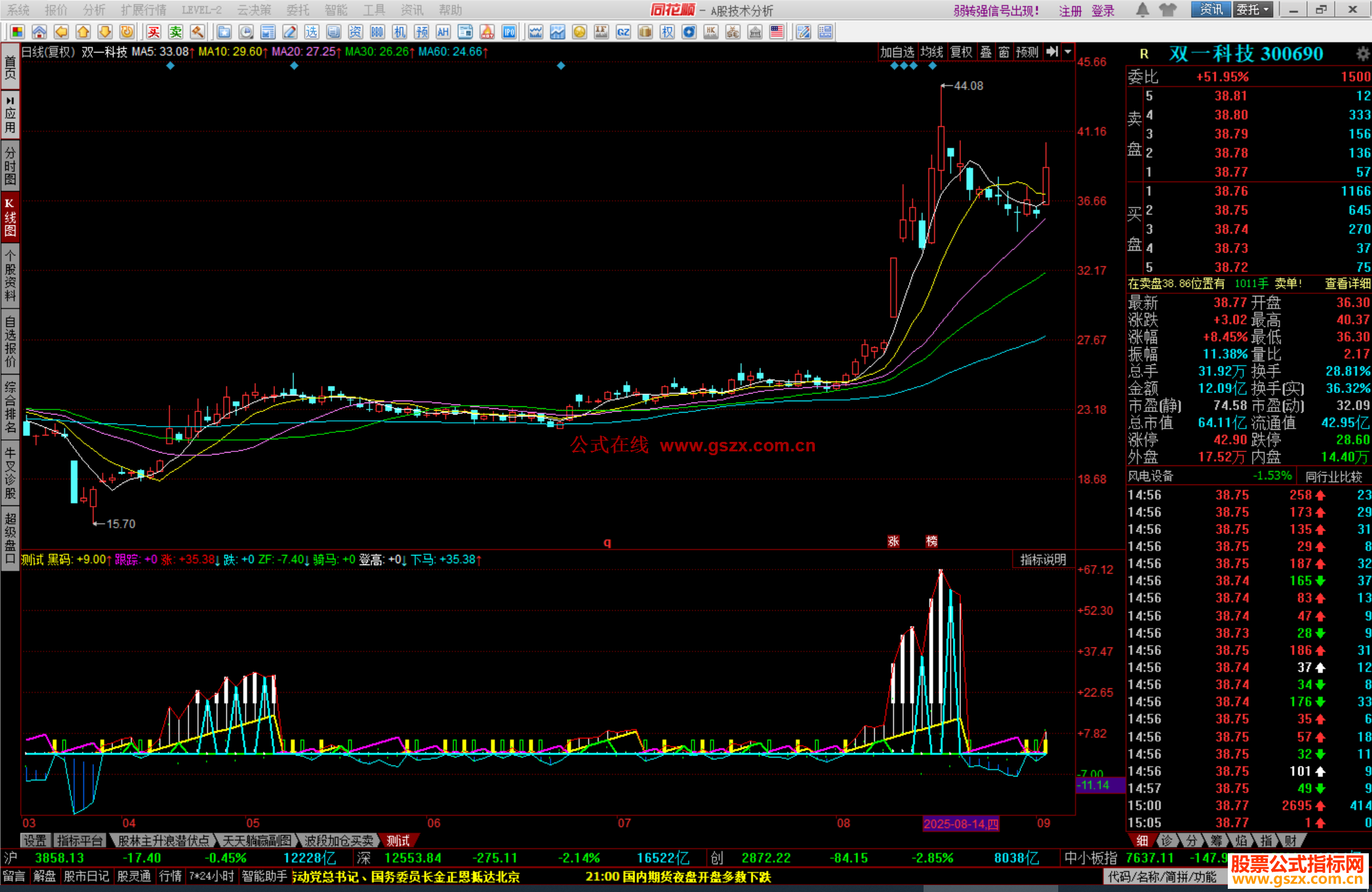Image resolution: width=1372 pixels, height=892 pixels.
Task: Click the AH shares toolbar icon
Action: 443,32
